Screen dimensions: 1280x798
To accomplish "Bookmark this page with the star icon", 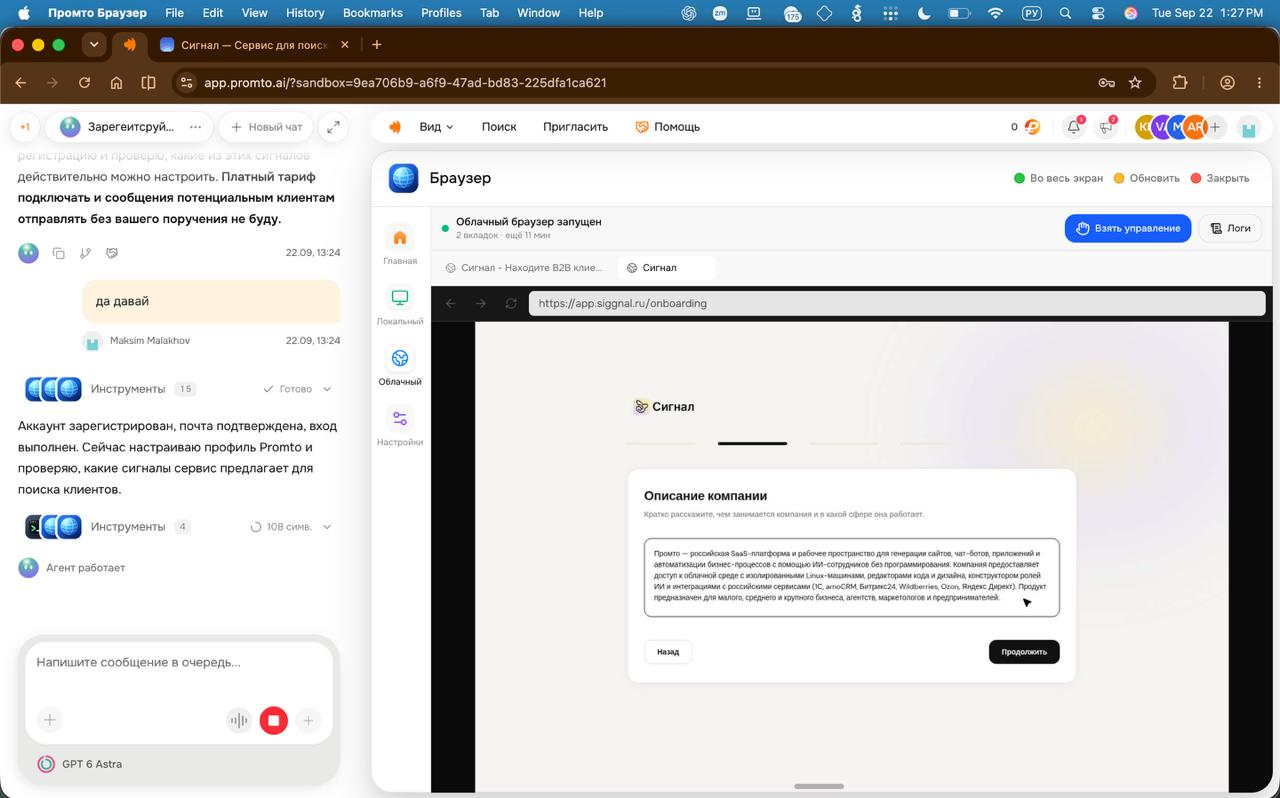I will pos(1135,83).
